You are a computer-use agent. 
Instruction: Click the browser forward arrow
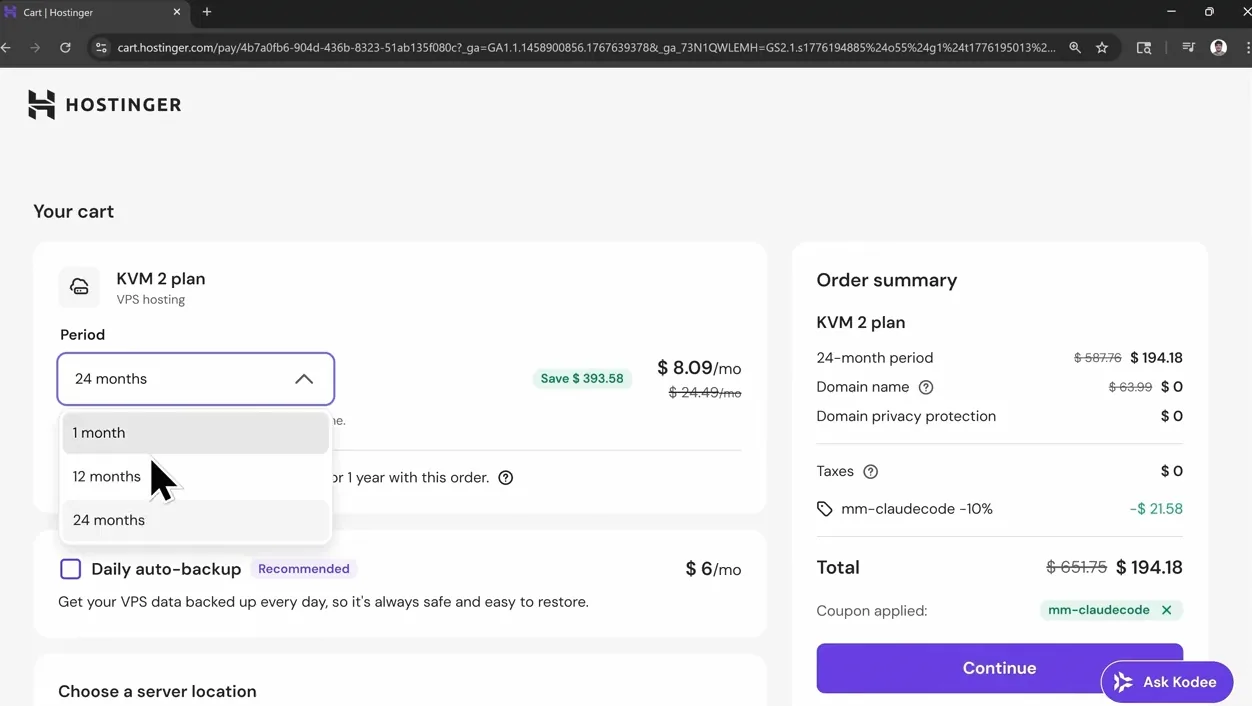click(x=35, y=47)
